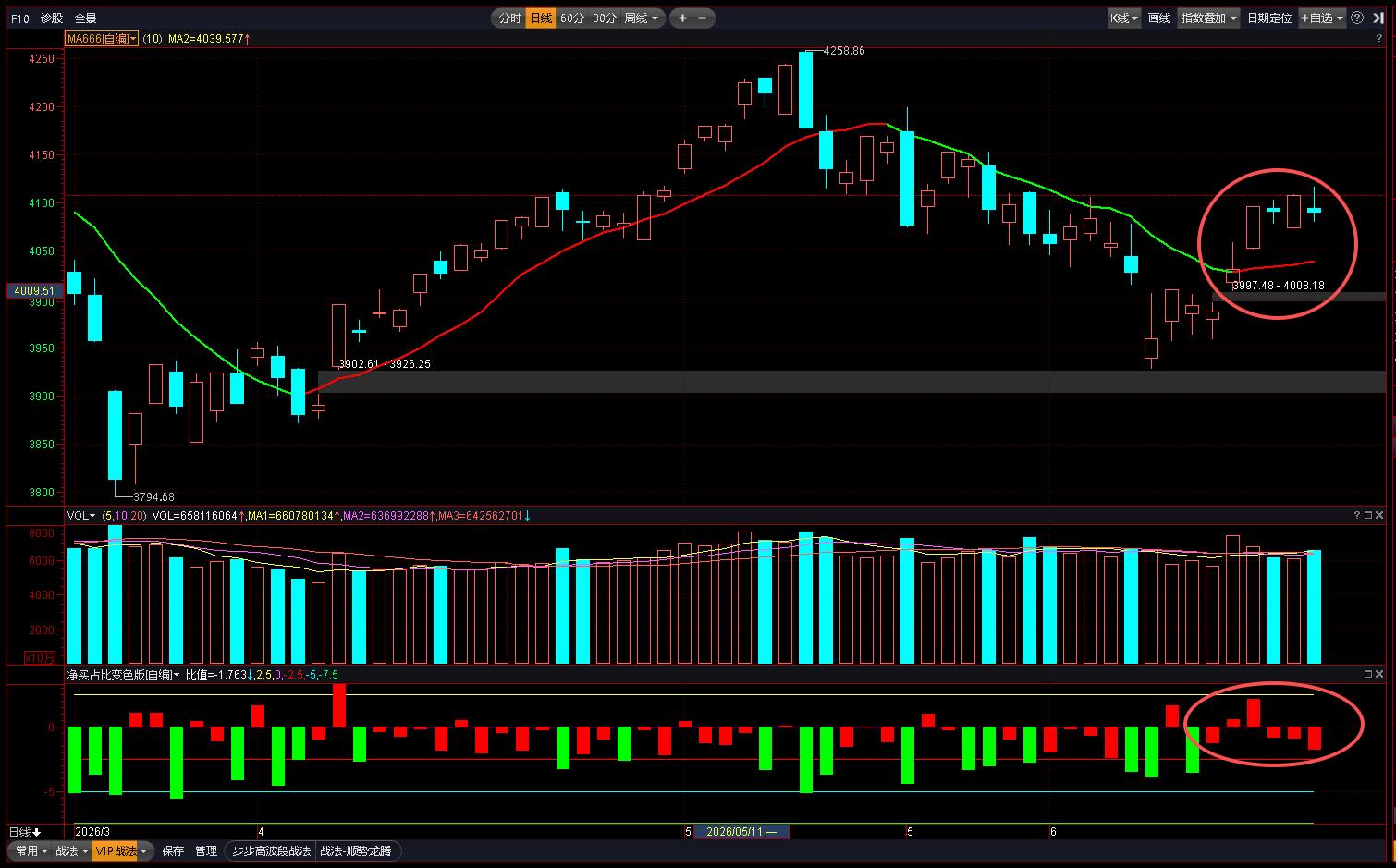Click the F10 company info menu
This screenshot has height=868, width=1396.
19,18
